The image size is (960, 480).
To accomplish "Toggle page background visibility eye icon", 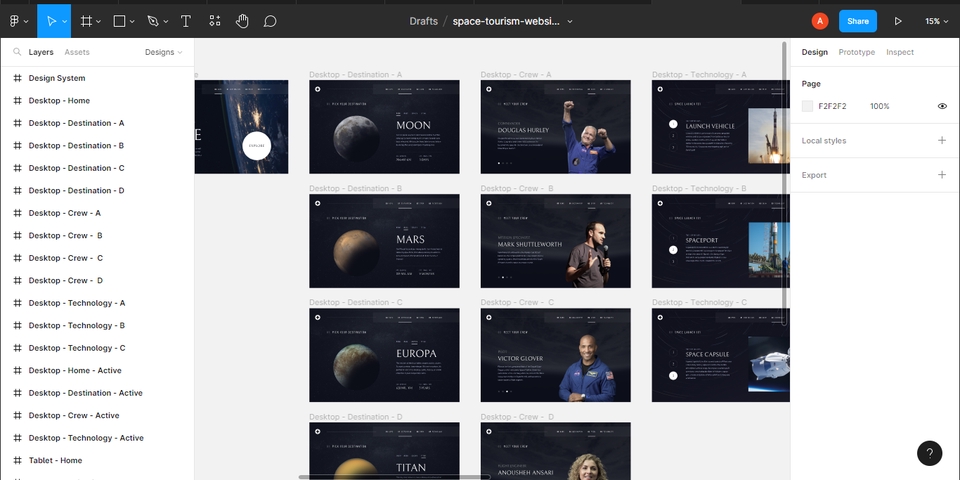I will tap(942, 106).
